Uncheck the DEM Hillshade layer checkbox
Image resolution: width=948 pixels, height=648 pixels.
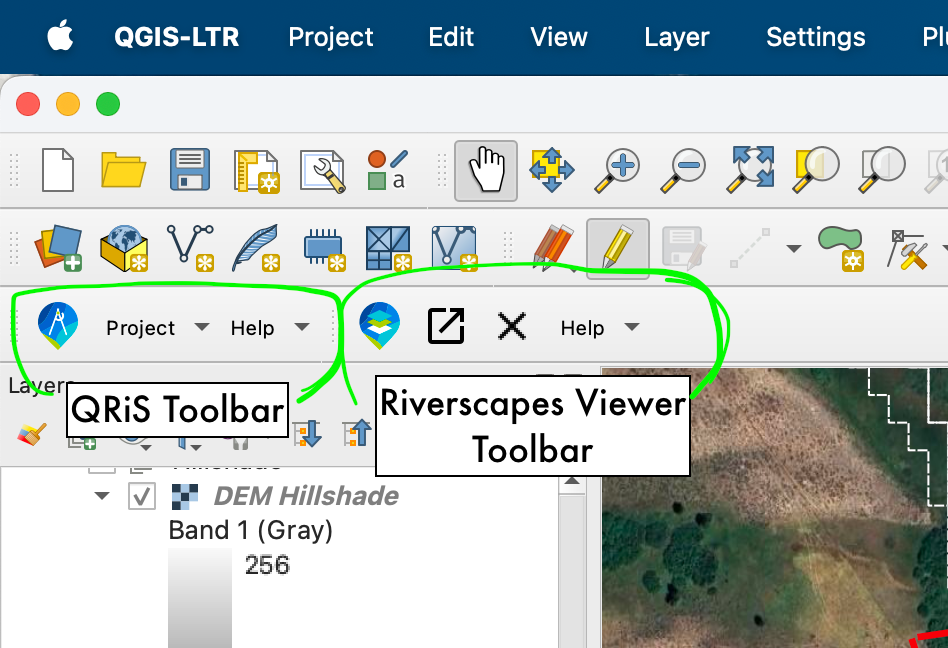coord(142,497)
